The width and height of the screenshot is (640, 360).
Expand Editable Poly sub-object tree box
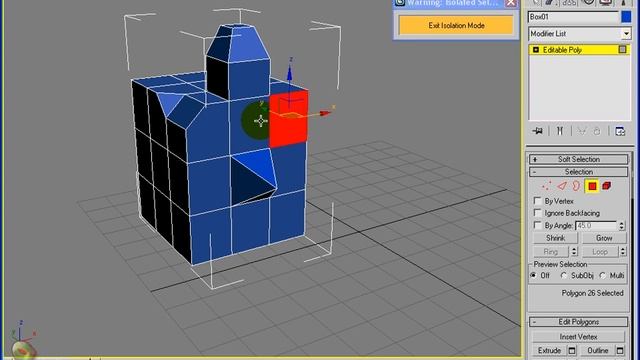click(x=536, y=50)
